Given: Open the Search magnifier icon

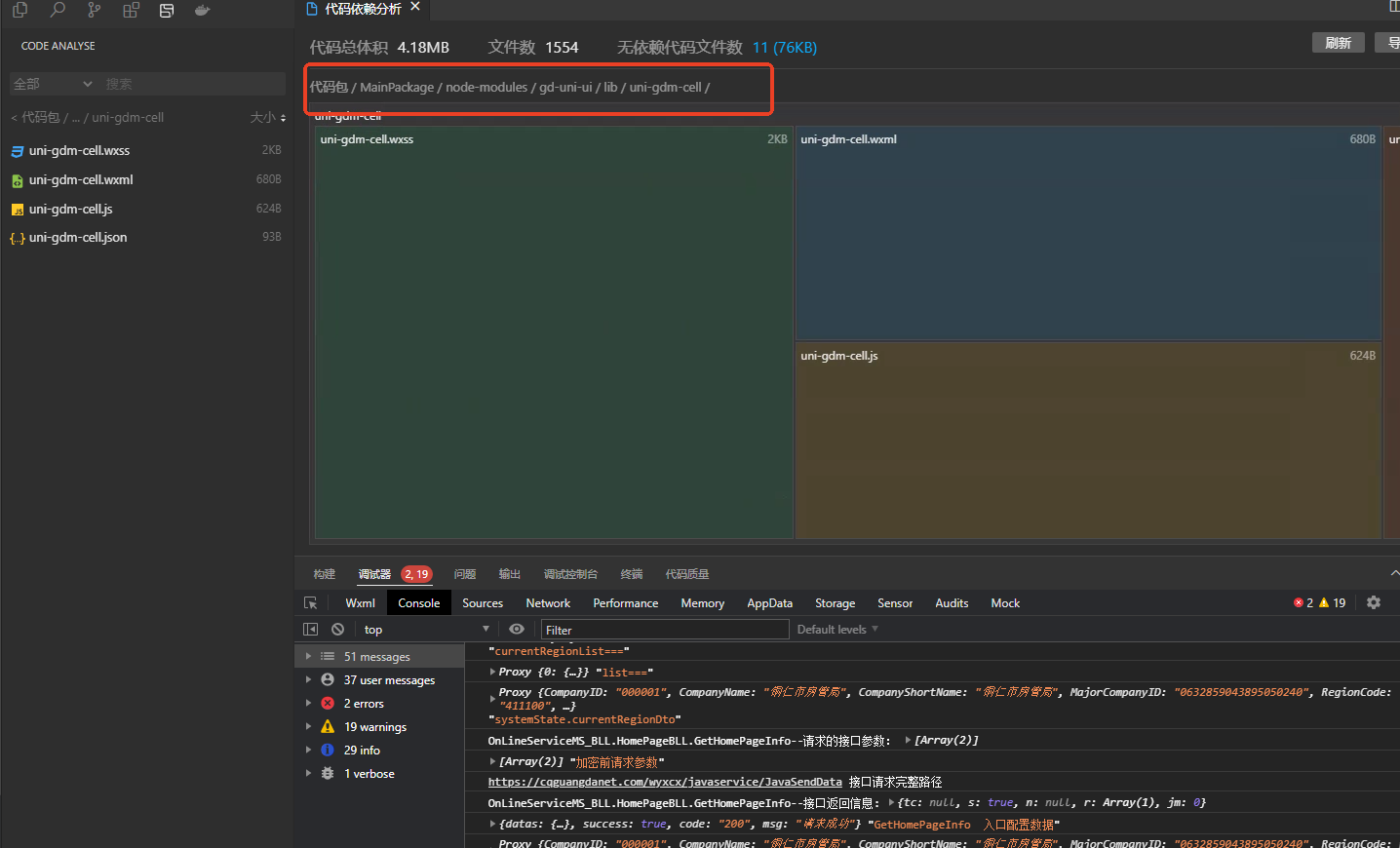Looking at the screenshot, I should [58, 10].
